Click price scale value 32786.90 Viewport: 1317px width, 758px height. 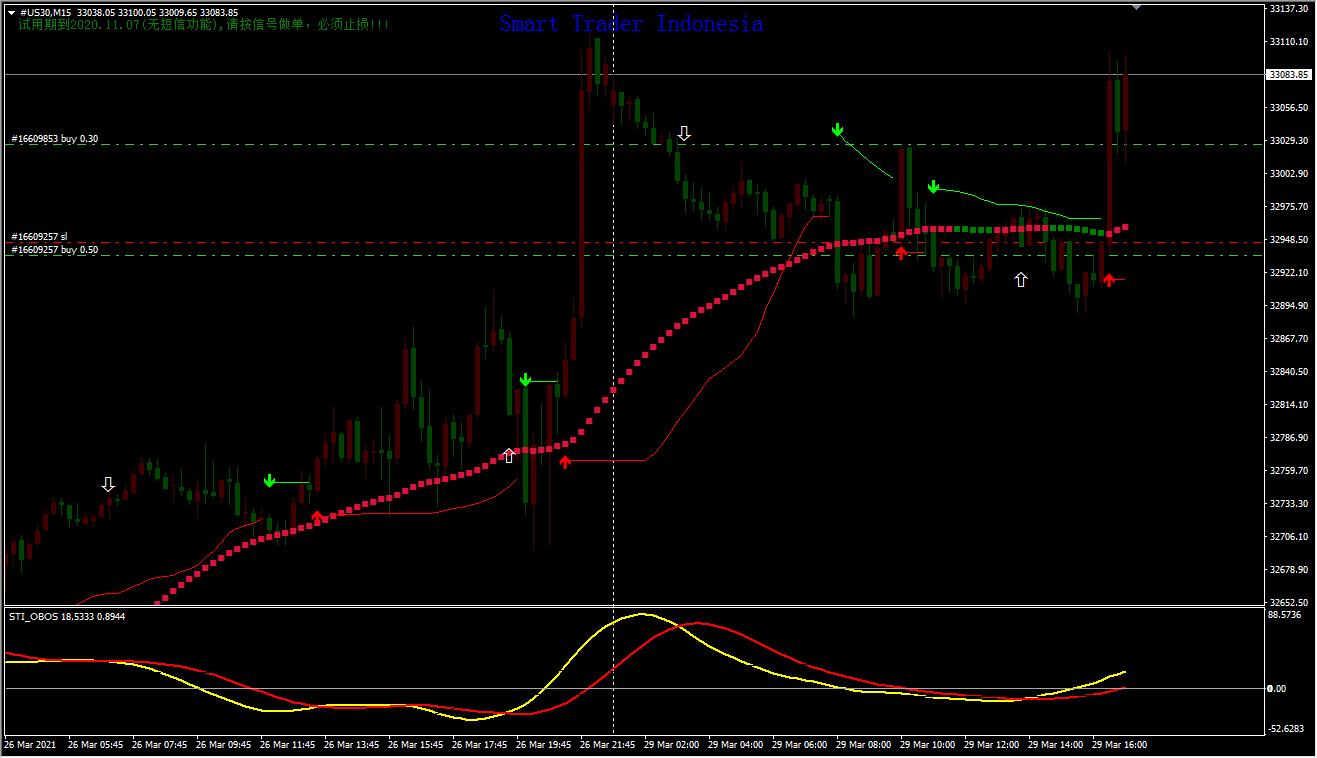pyautogui.click(x=1288, y=438)
